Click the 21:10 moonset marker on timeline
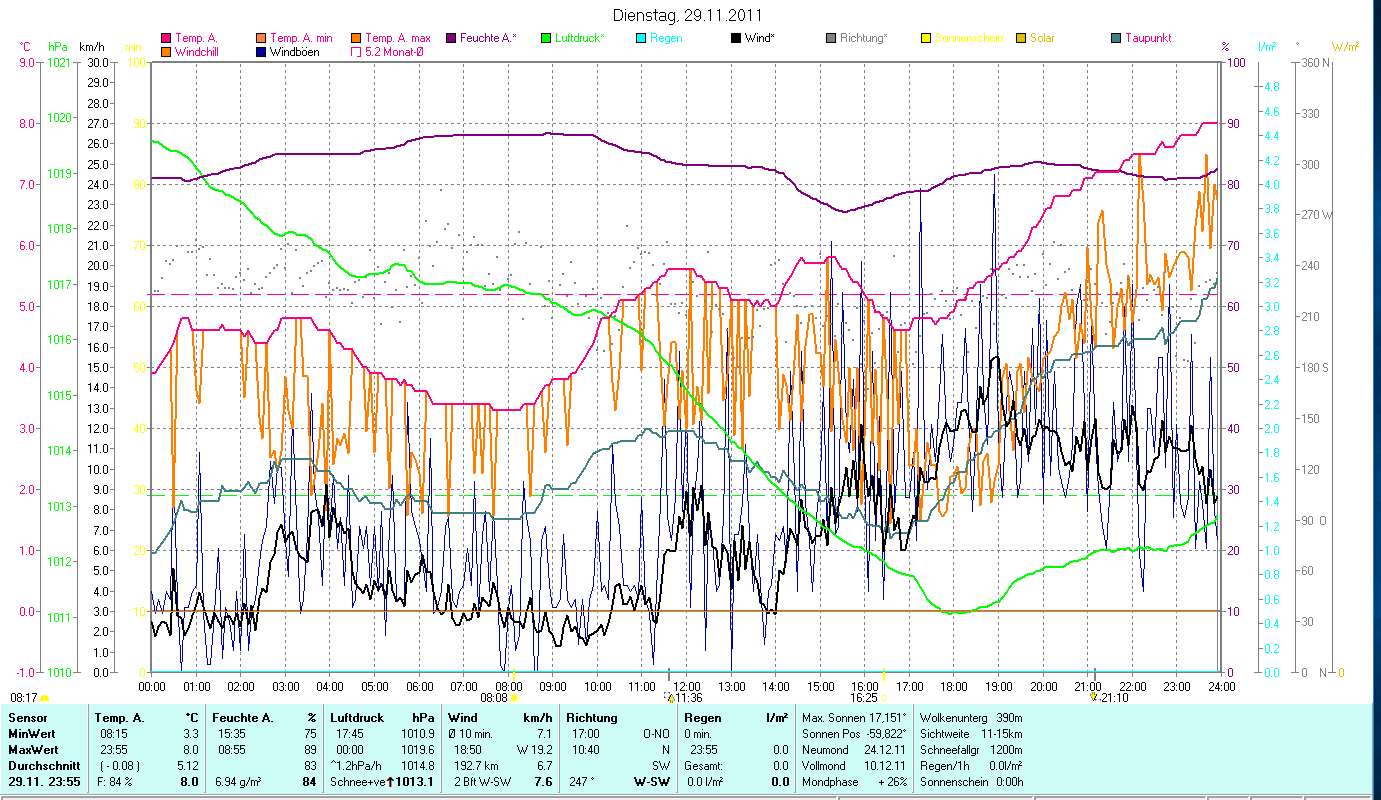The height and width of the screenshot is (800, 1381). 1094,697
